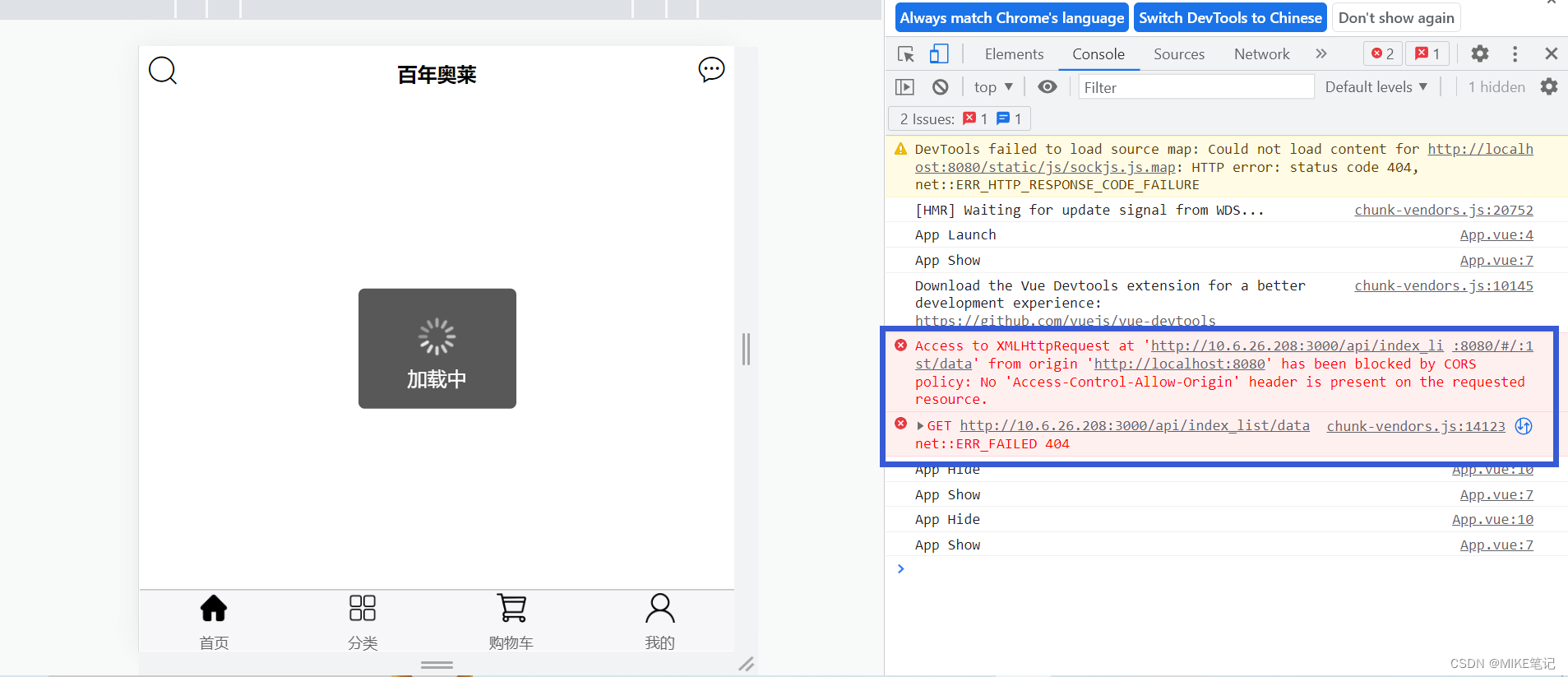Viewport: 1568px width, 677px height.
Task: Go to the 首页 home tab icon
Action: point(214,608)
